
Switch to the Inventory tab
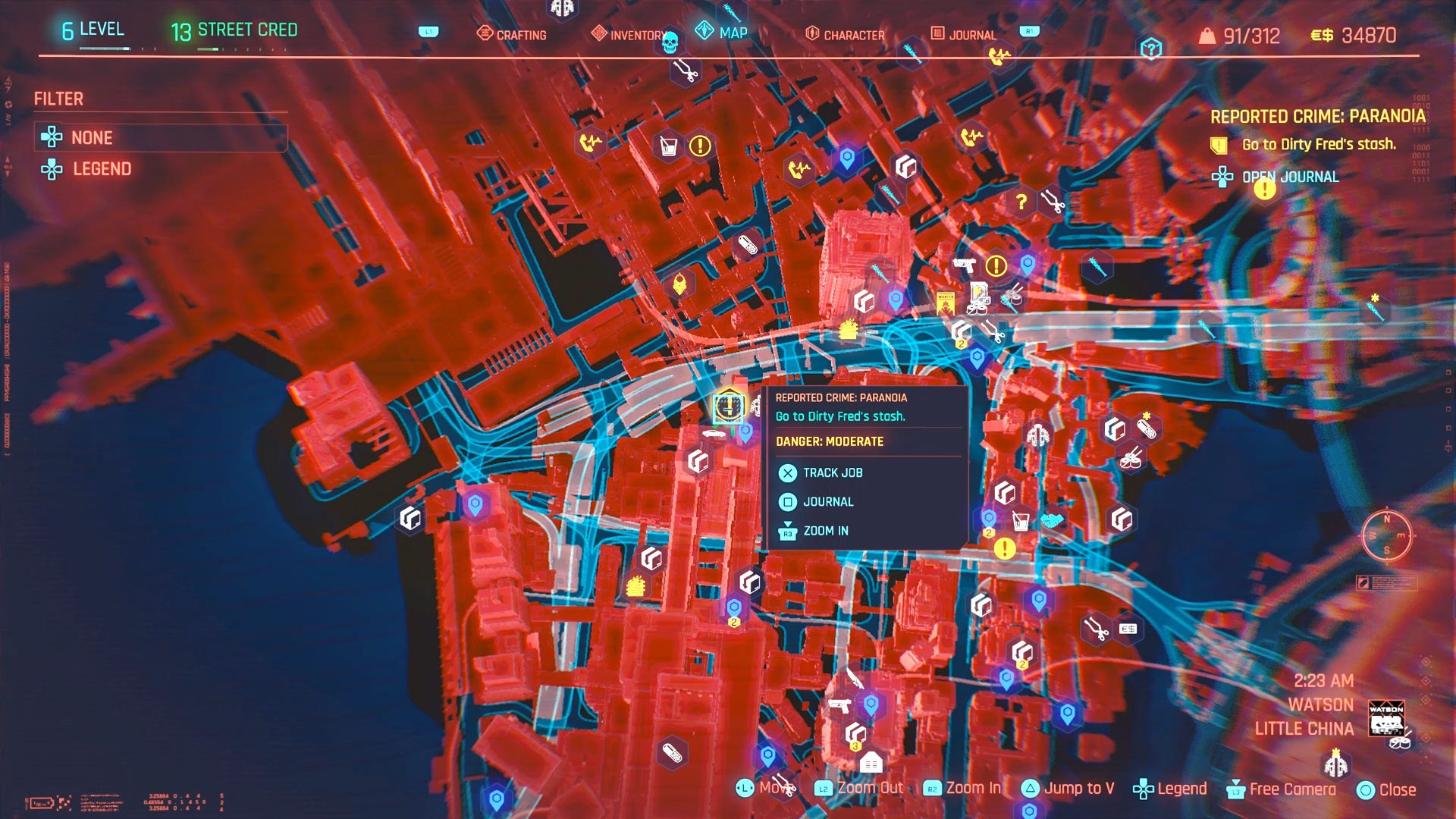[629, 34]
